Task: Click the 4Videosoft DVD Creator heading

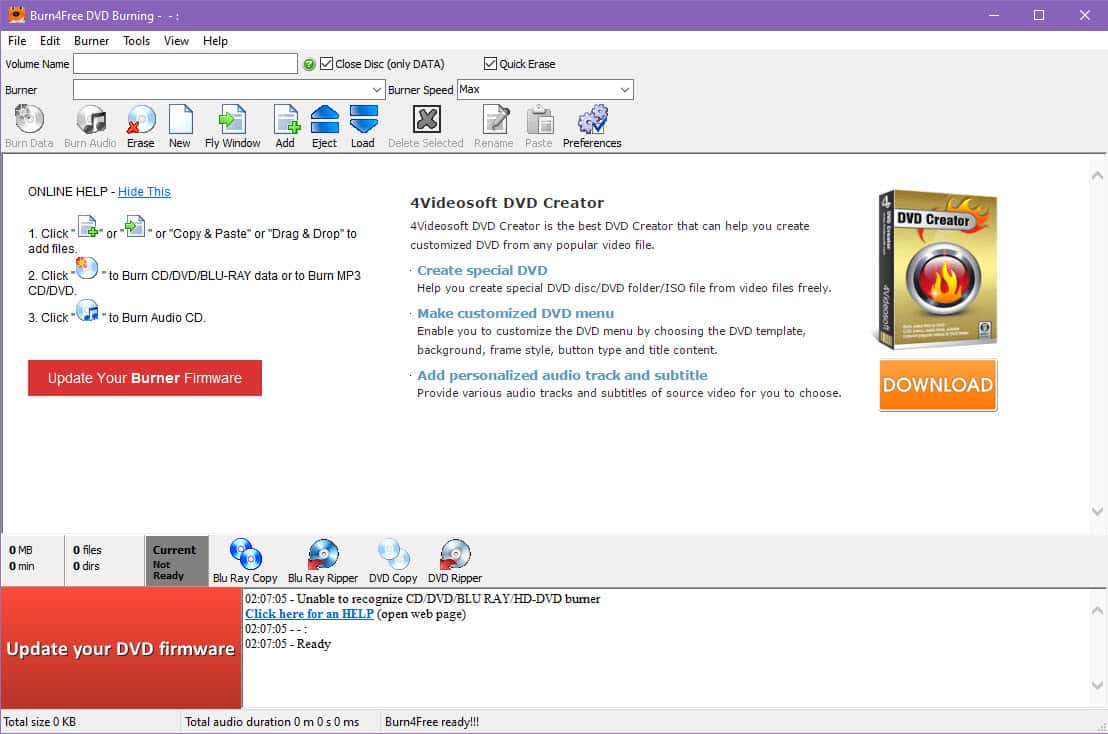Action: [507, 203]
